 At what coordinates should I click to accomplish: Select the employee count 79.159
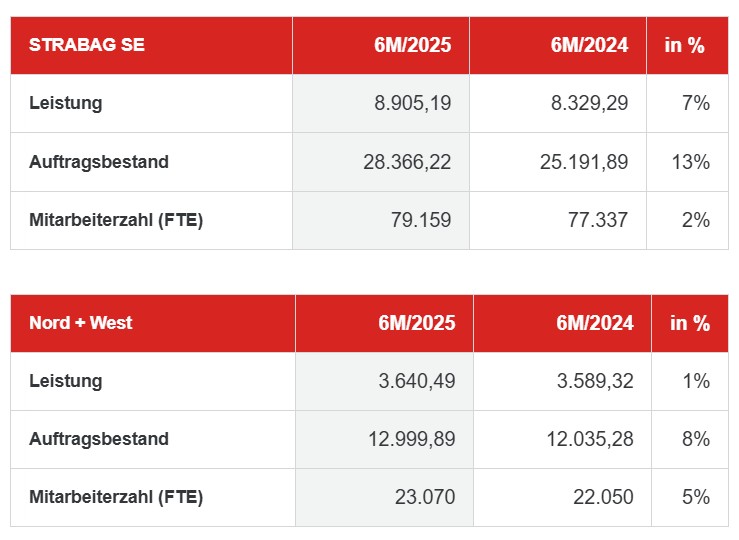coord(420,220)
